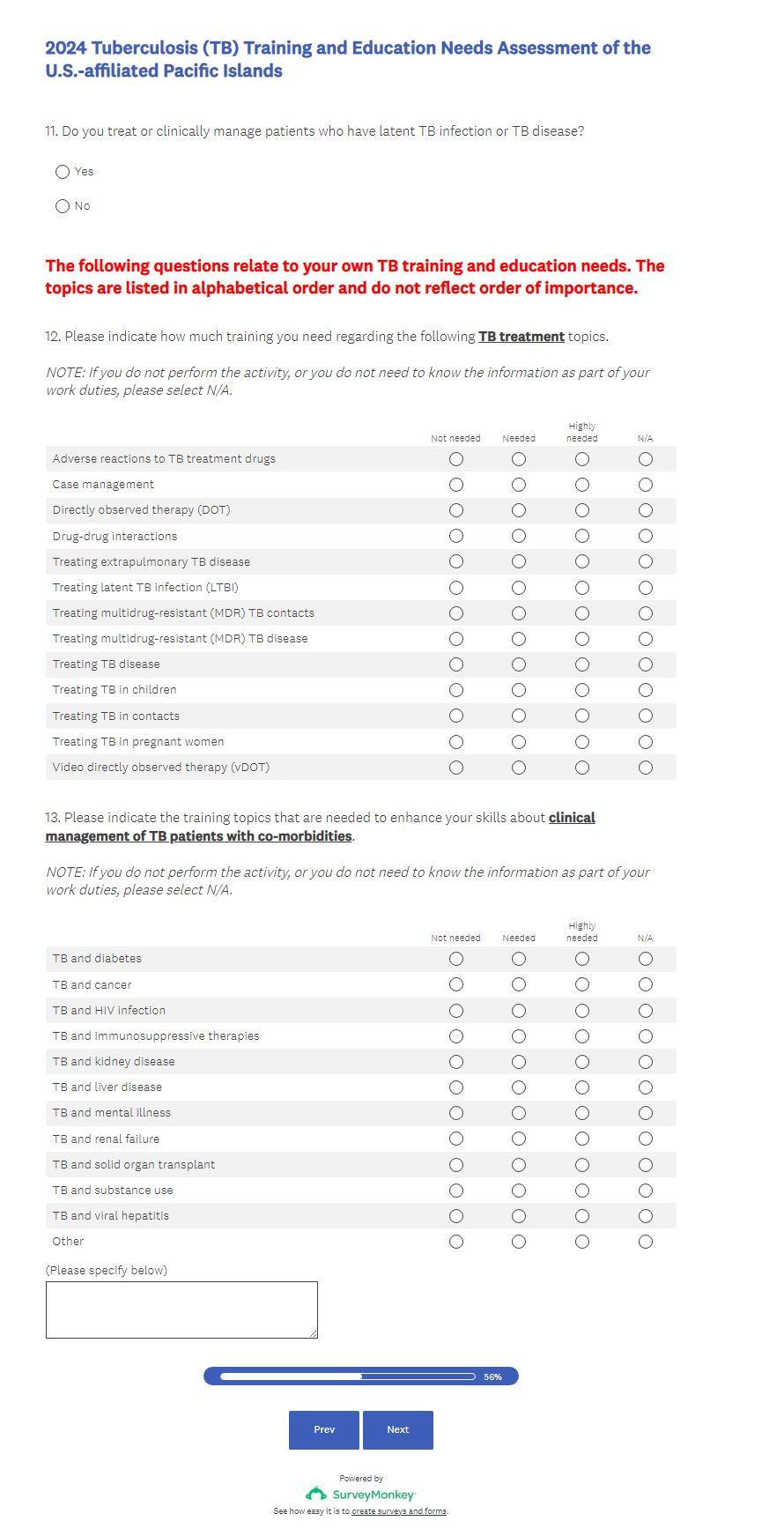Mark Case management as Highly needed
Viewport: 784px width, 1536px height.
coord(582,485)
